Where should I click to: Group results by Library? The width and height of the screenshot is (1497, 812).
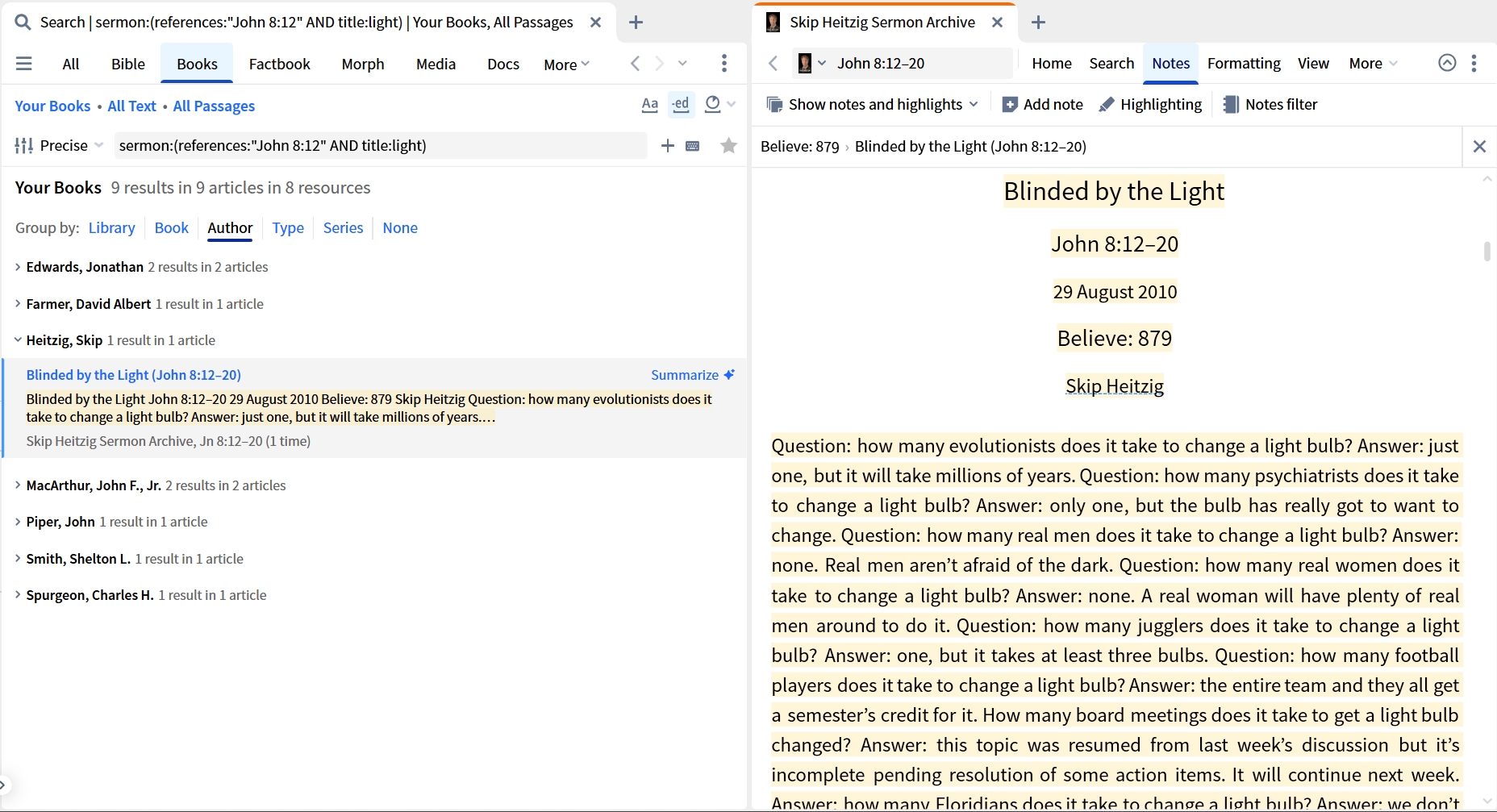(112, 228)
